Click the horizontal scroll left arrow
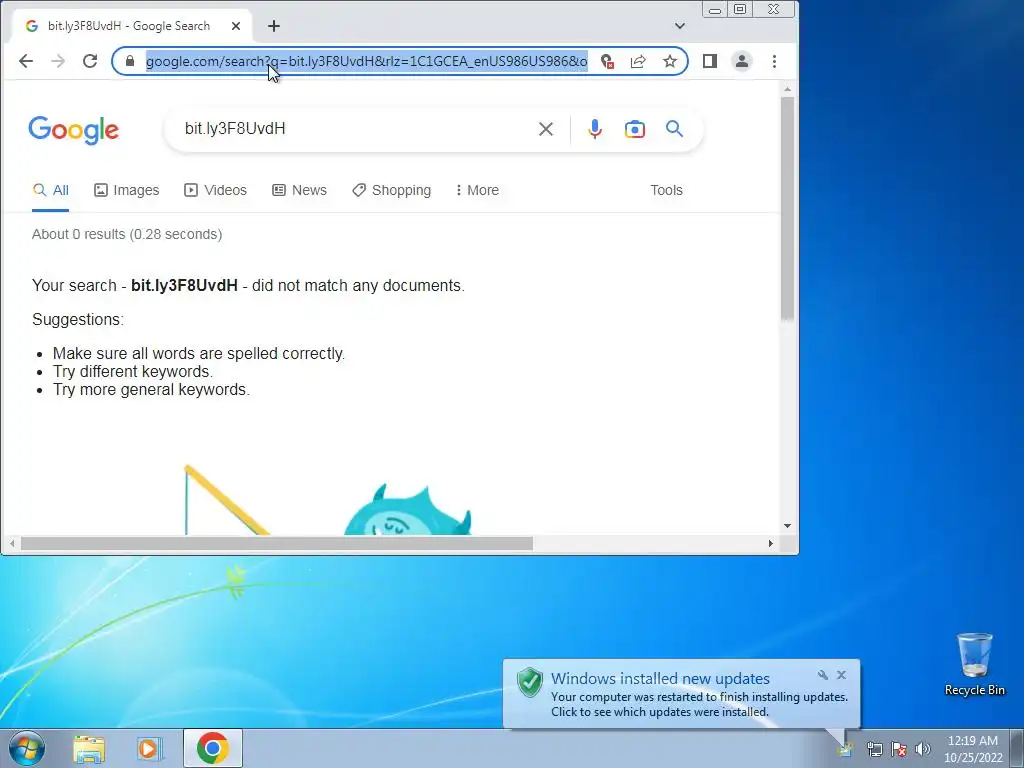 [x=12, y=543]
